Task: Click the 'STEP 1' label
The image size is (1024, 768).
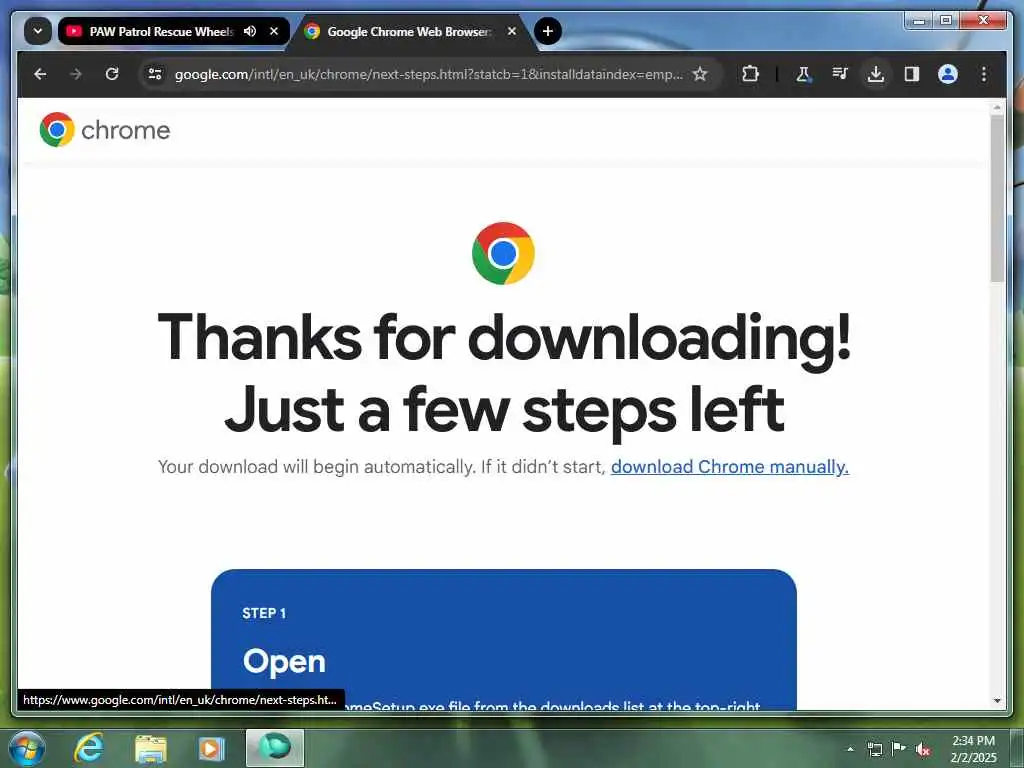Action: [x=264, y=613]
